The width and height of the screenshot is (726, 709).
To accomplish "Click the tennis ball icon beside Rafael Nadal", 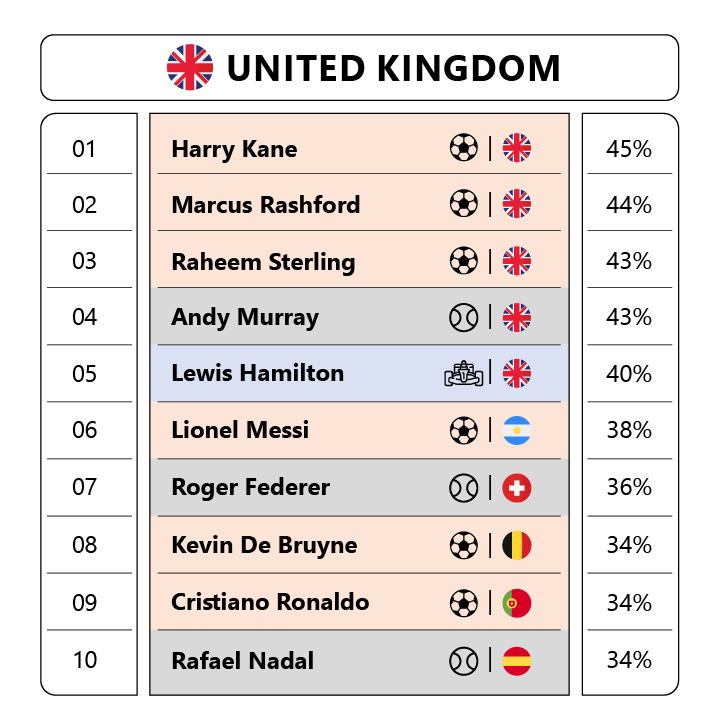I will (463, 661).
